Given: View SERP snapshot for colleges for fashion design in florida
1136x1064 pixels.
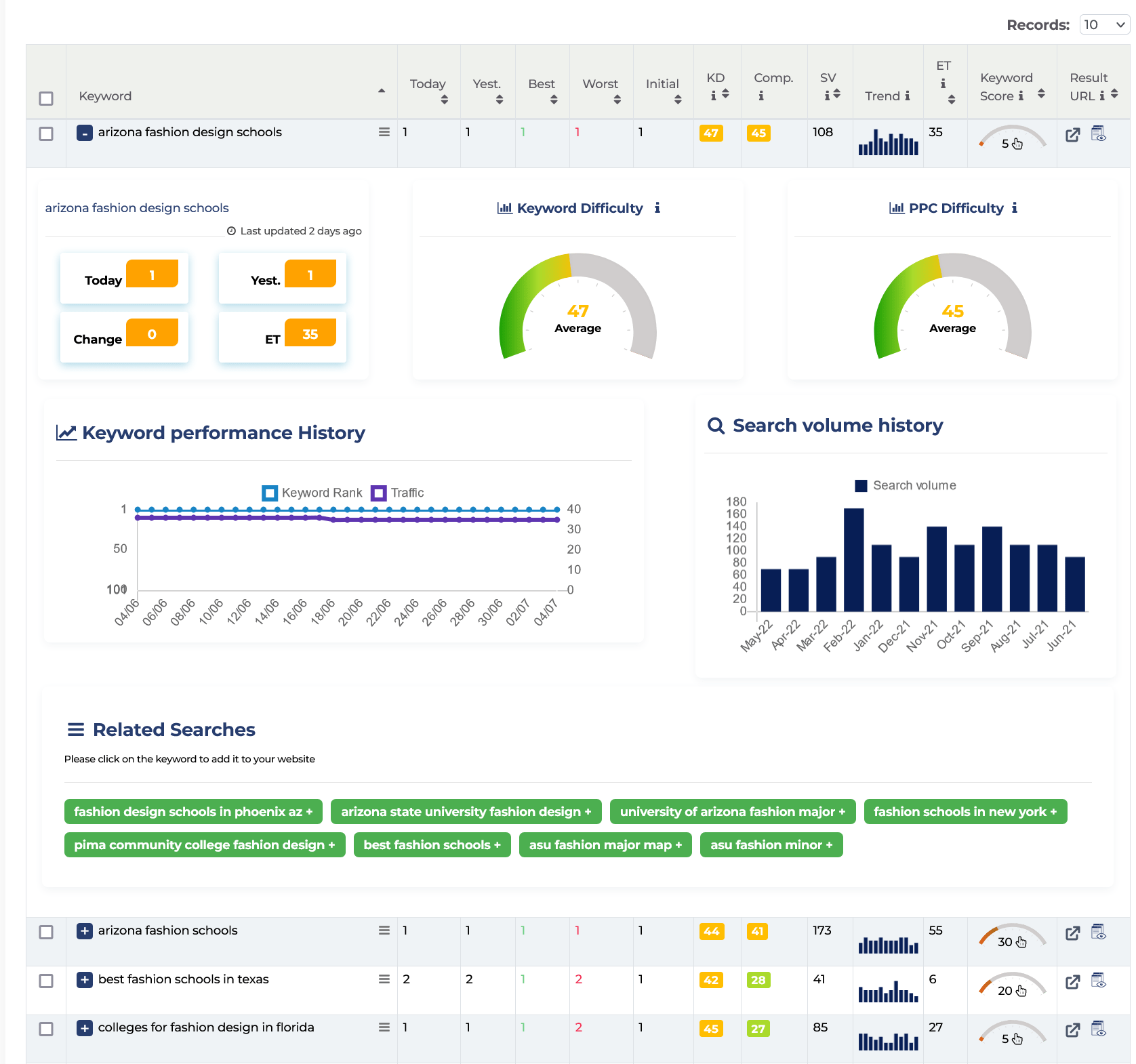Looking at the screenshot, I should click(x=1099, y=1029).
